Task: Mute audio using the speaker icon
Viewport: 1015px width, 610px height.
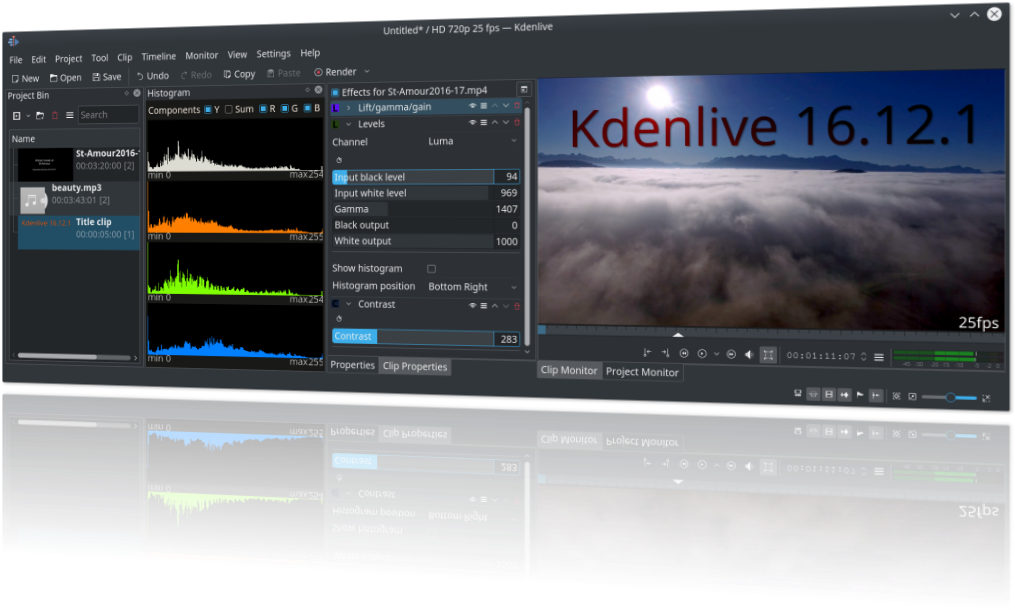Action: [x=748, y=353]
